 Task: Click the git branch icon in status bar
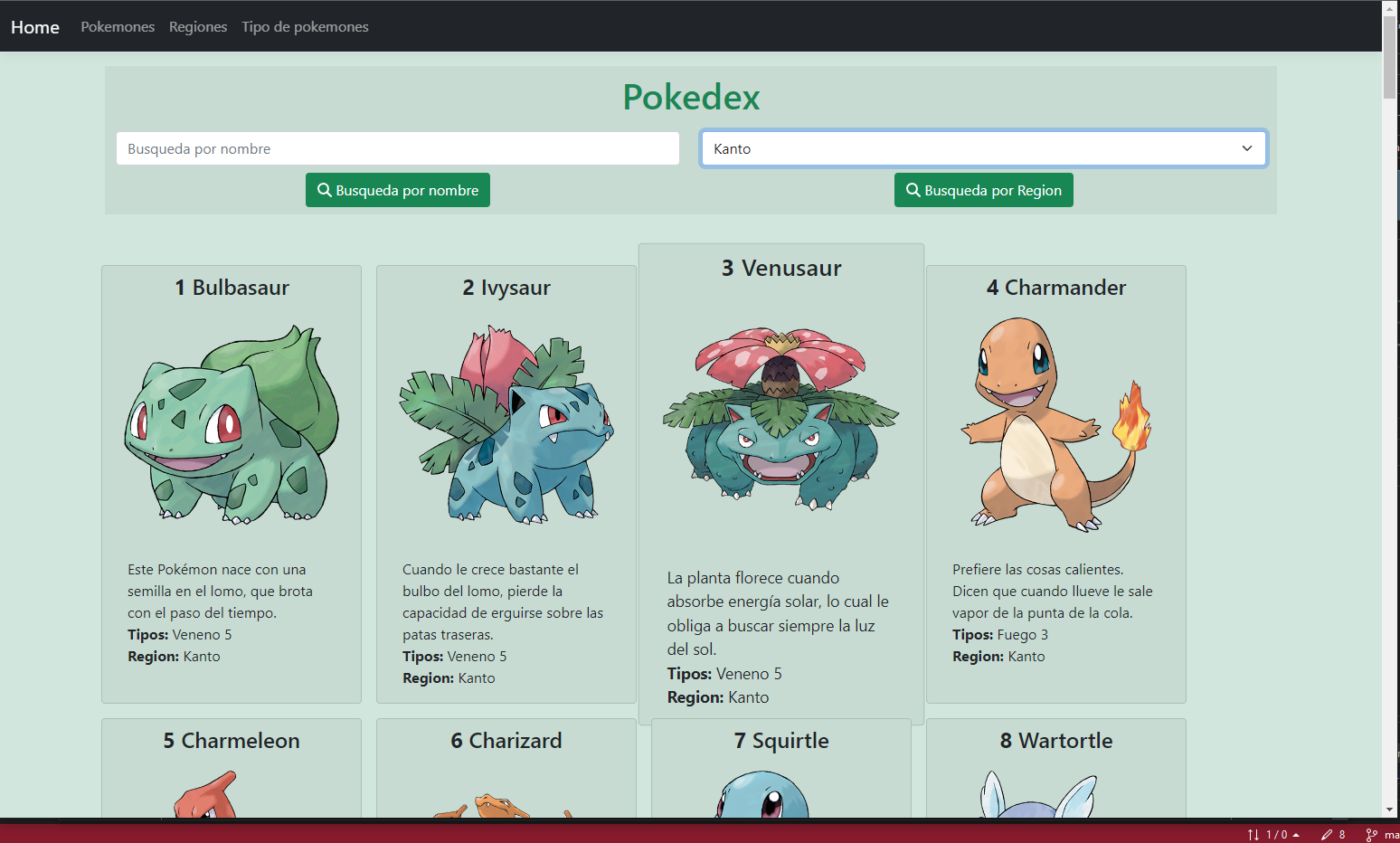click(x=1371, y=835)
